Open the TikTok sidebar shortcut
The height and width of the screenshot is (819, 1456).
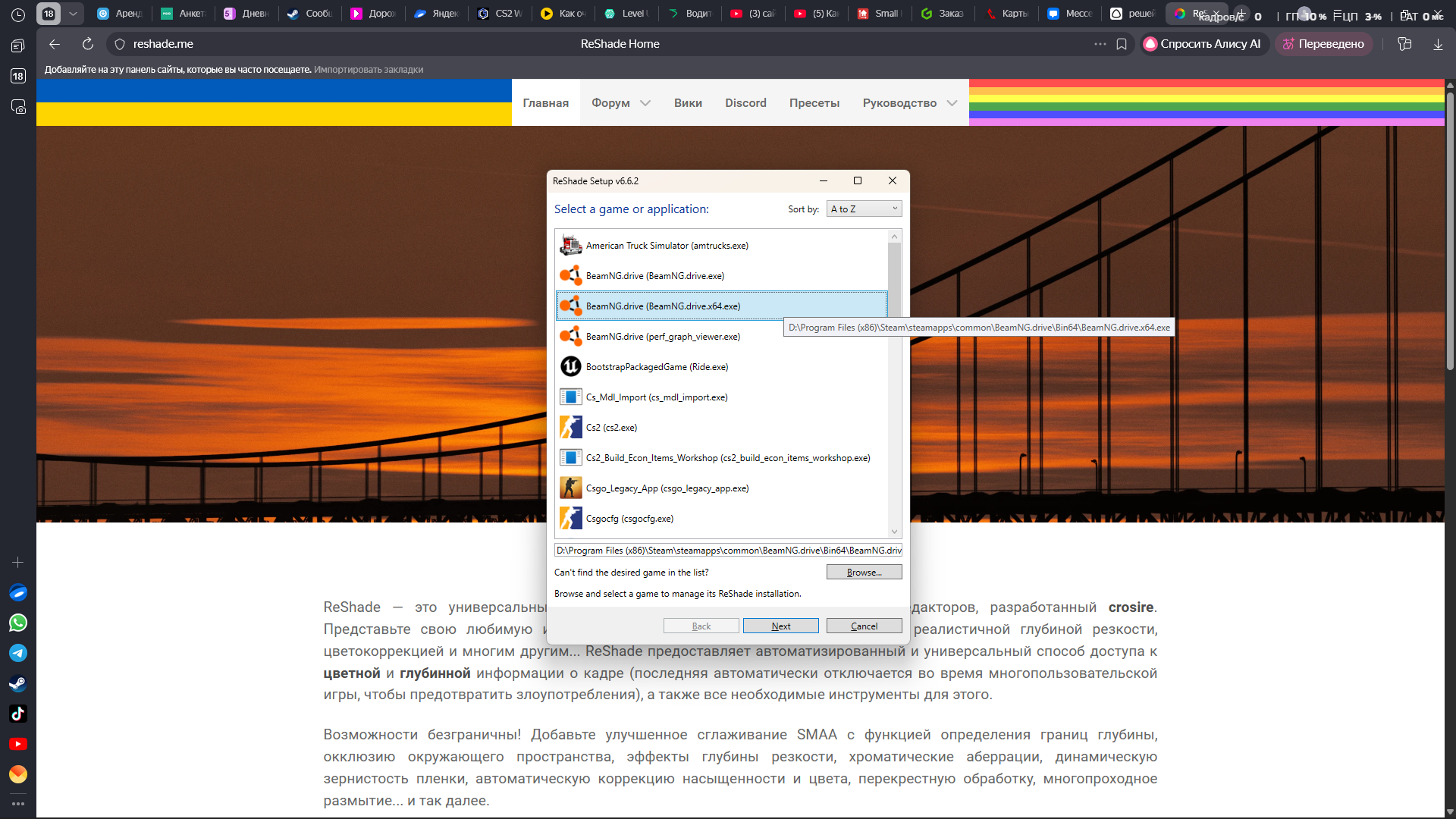point(18,714)
